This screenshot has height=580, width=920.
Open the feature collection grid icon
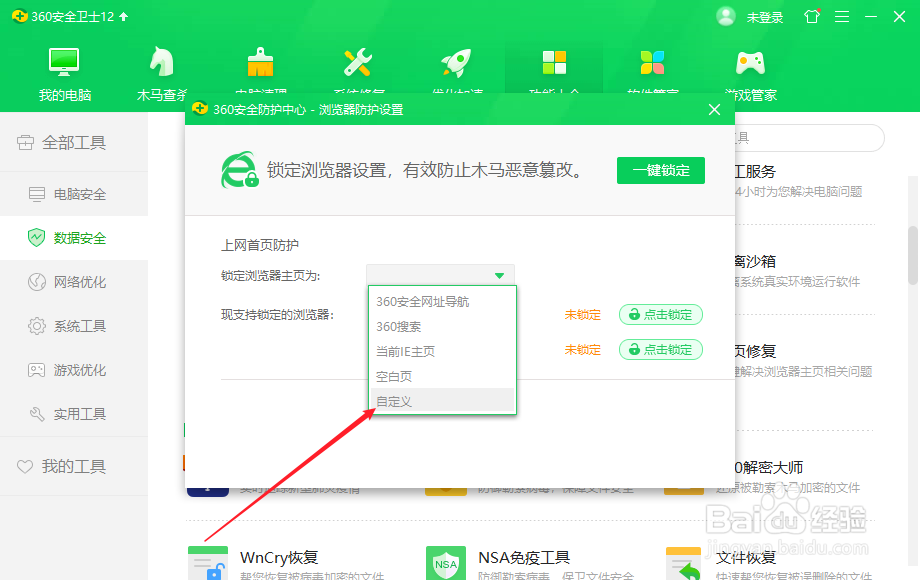(x=554, y=63)
